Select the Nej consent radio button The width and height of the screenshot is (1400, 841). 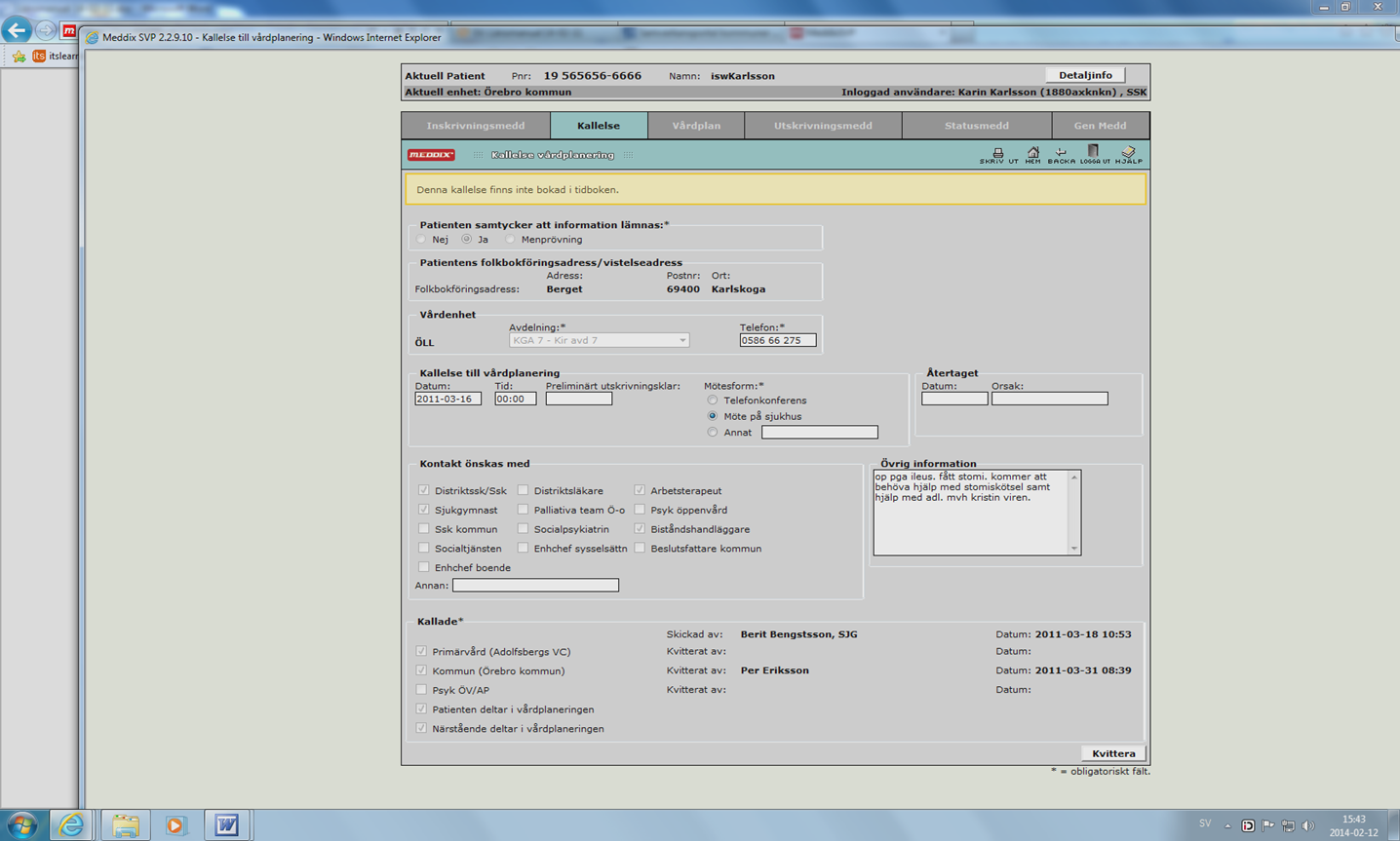tap(422, 240)
